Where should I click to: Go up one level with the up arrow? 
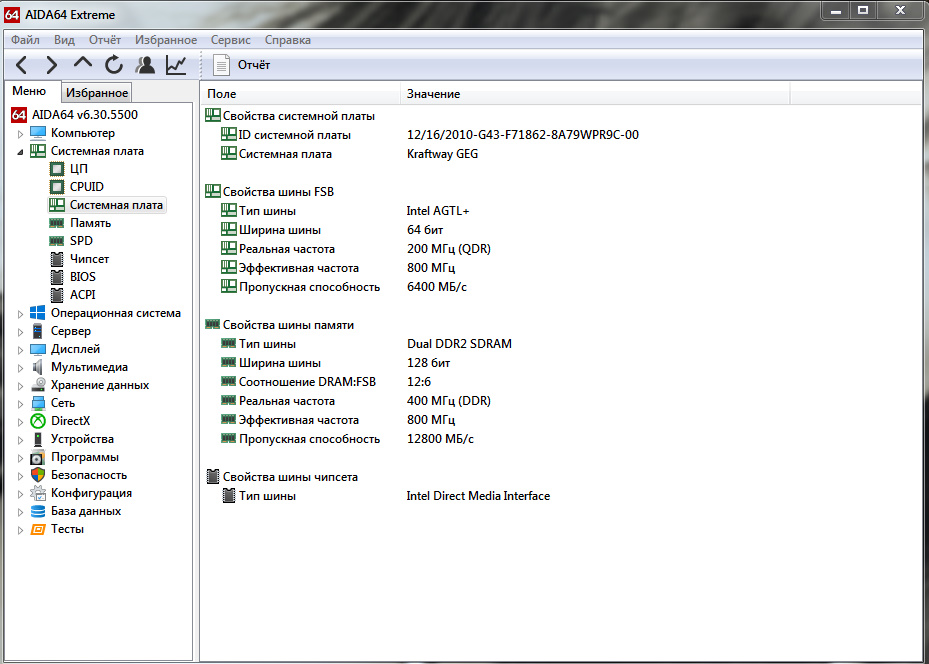coord(83,63)
